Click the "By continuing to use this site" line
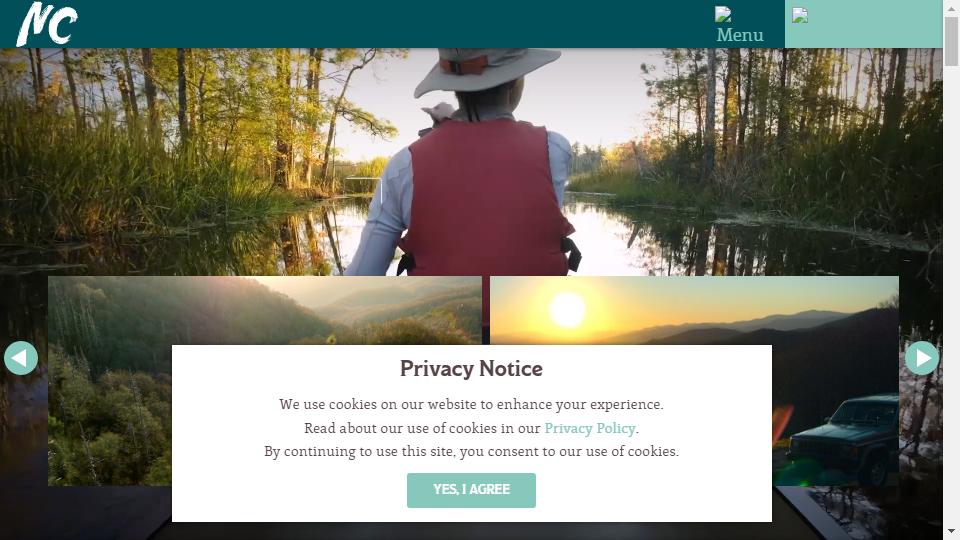Viewport: 960px width, 540px height. click(x=471, y=451)
